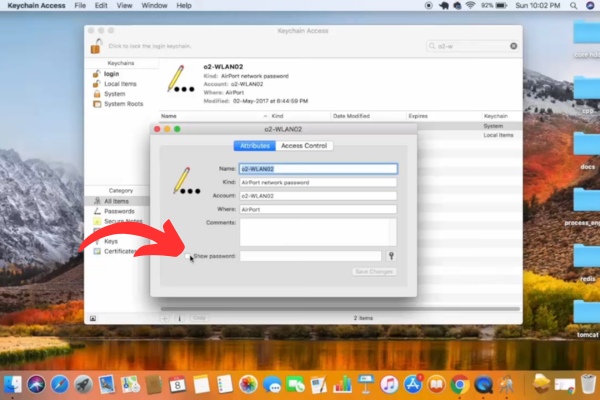The height and width of the screenshot is (400, 600).
Task: Click the info button in the bottom toolbar
Action: click(x=179, y=318)
